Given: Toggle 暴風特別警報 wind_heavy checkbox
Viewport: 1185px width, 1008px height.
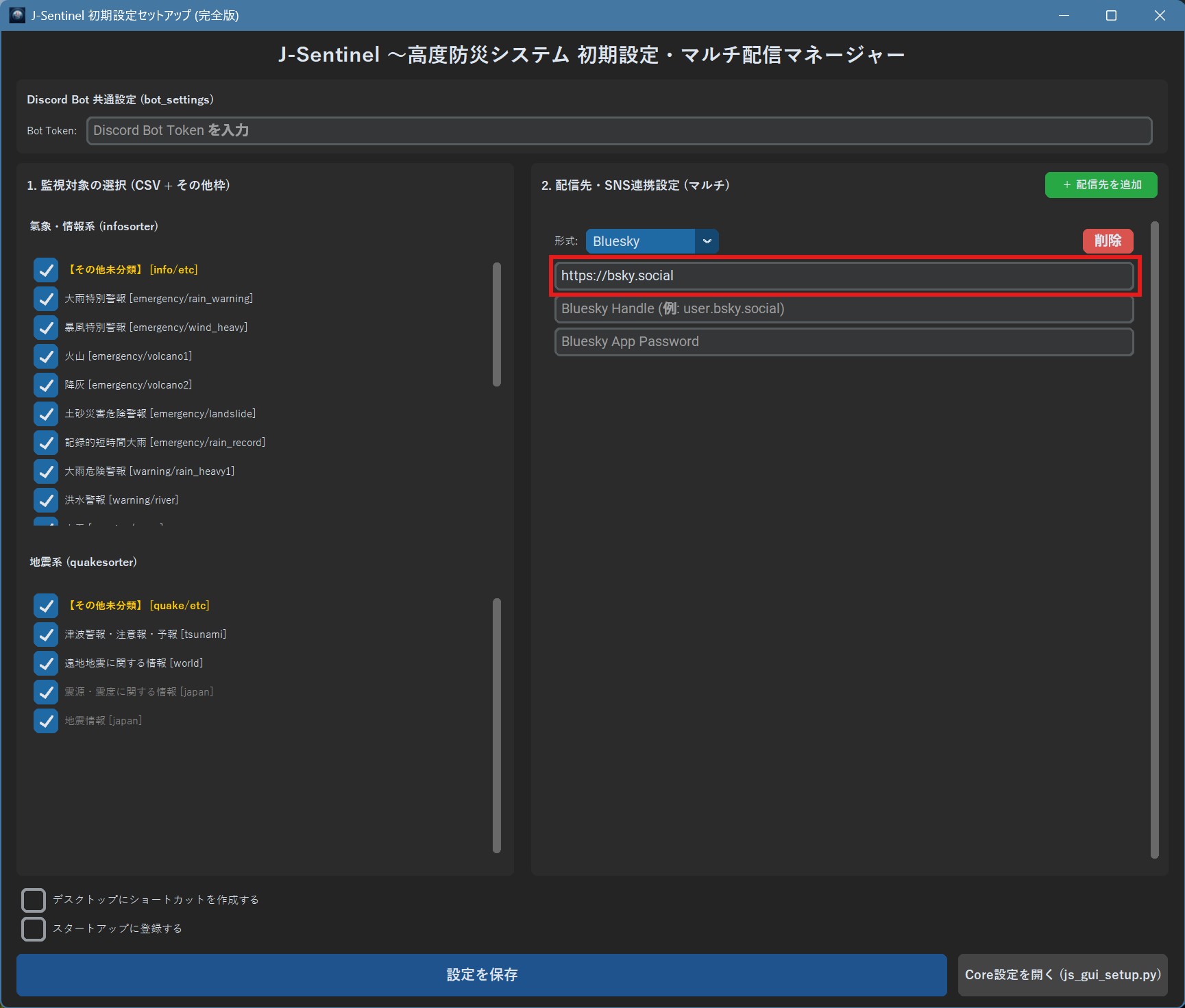Looking at the screenshot, I should coord(46,328).
